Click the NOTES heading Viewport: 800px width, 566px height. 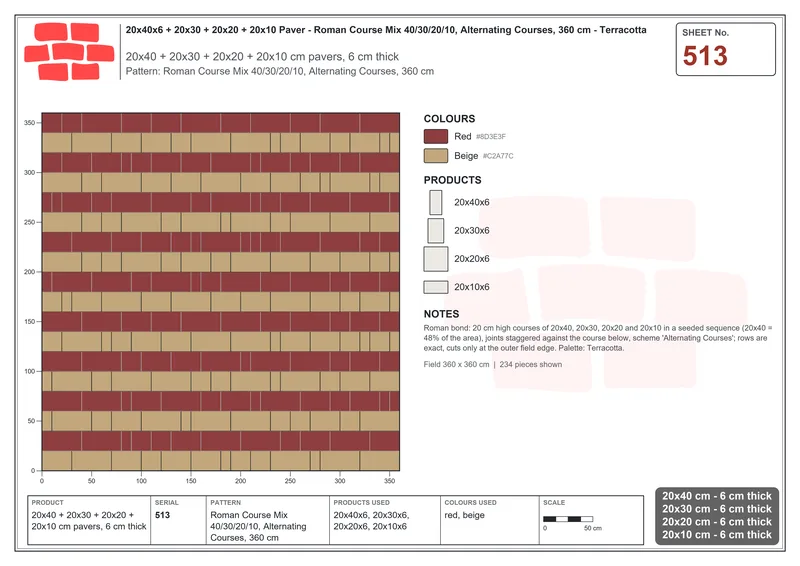(x=441, y=314)
